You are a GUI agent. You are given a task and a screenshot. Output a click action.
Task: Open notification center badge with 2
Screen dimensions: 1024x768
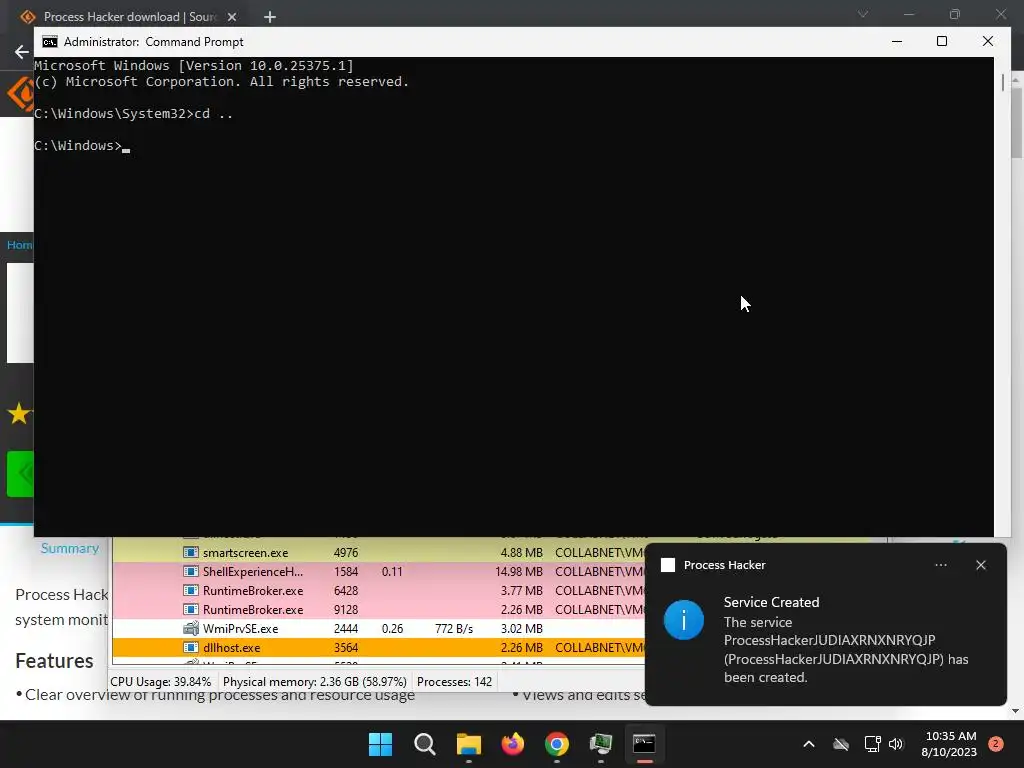pos(996,744)
